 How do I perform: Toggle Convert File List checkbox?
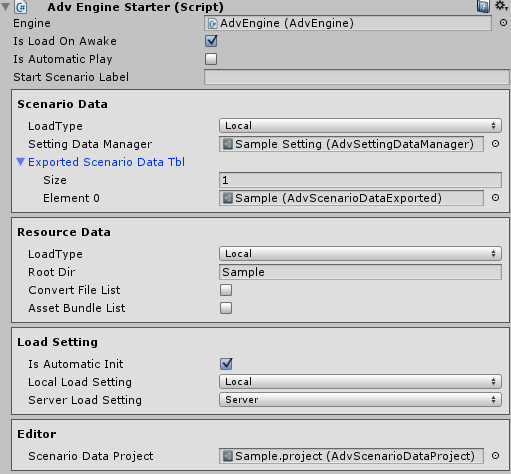226,290
